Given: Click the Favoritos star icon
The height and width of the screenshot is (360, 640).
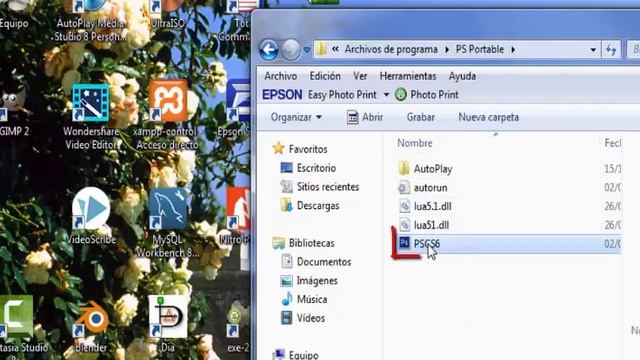Looking at the screenshot, I should (x=278, y=148).
